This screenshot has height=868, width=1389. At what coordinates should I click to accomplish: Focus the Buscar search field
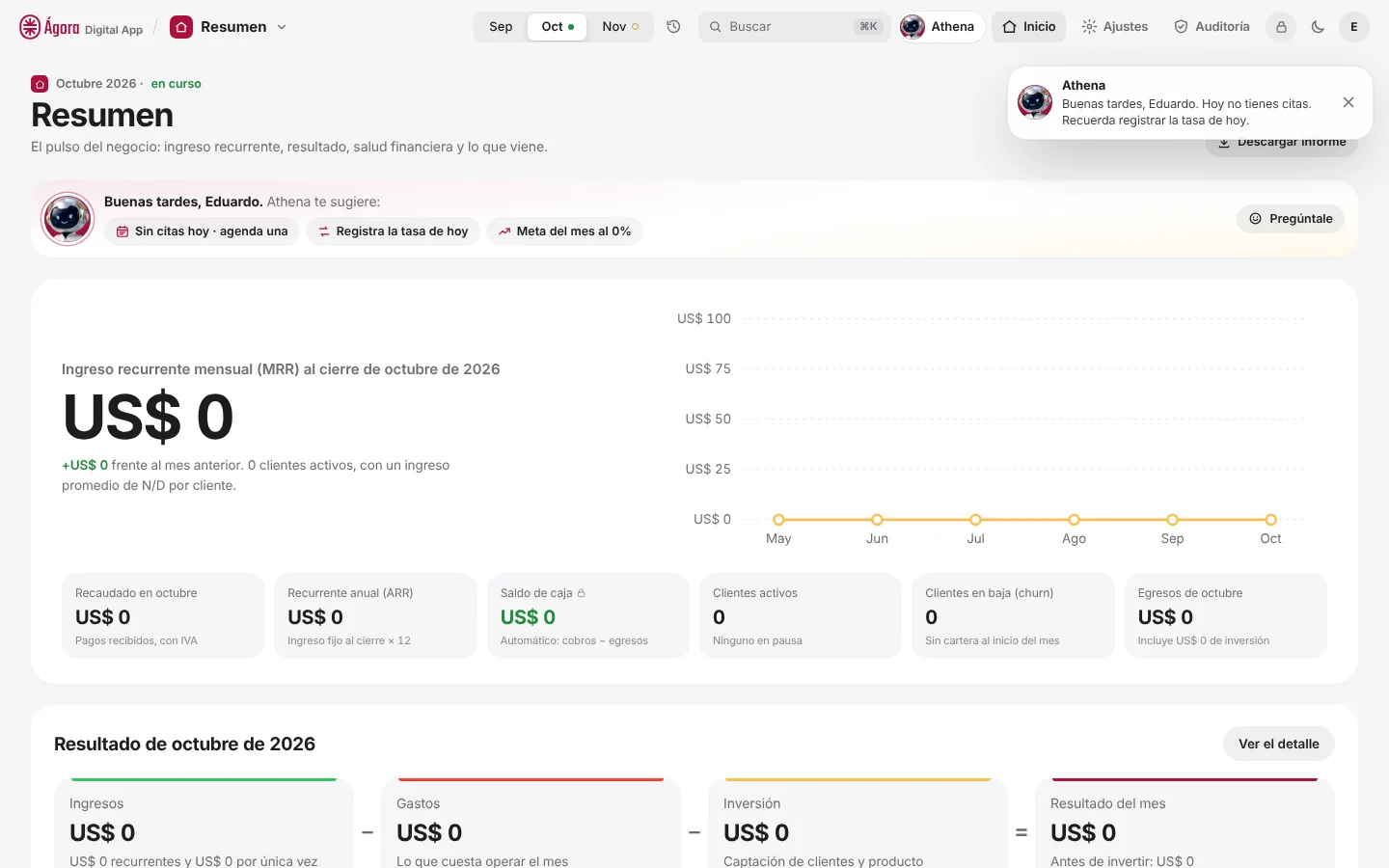coord(793,27)
